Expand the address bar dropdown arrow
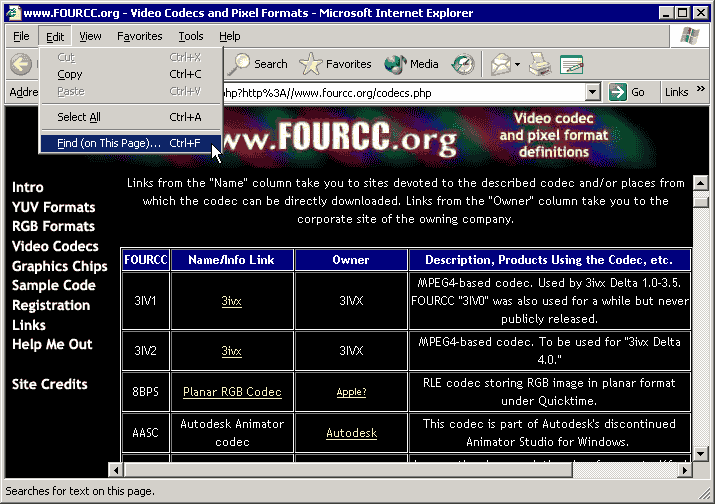Image resolution: width=715 pixels, height=504 pixels. (x=592, y=92)
